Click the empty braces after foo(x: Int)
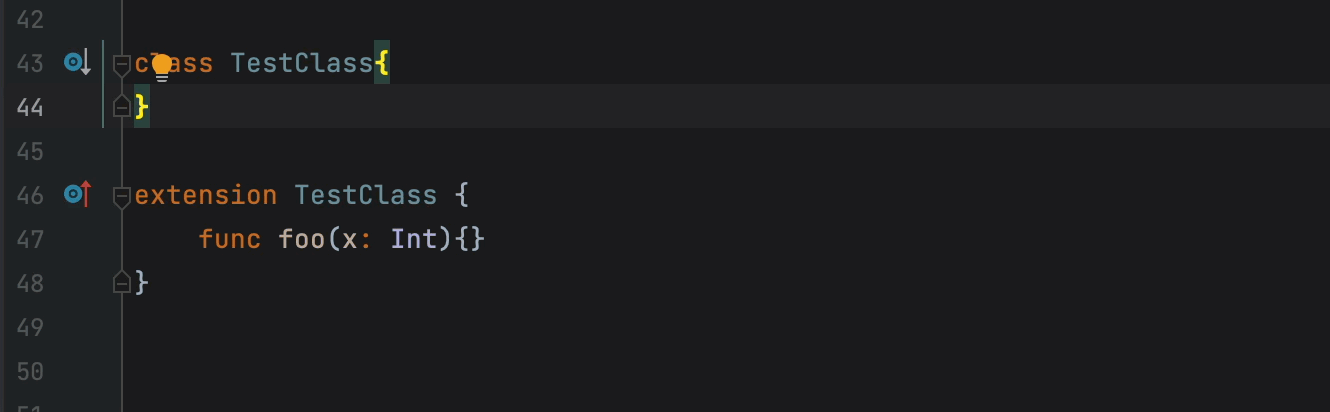1330x412 pixels. point(470,239)
